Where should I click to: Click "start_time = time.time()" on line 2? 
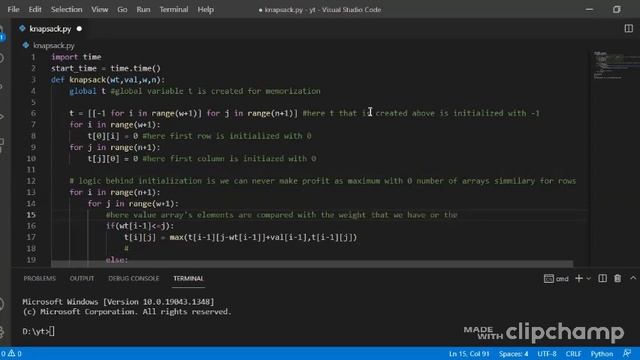106,68
